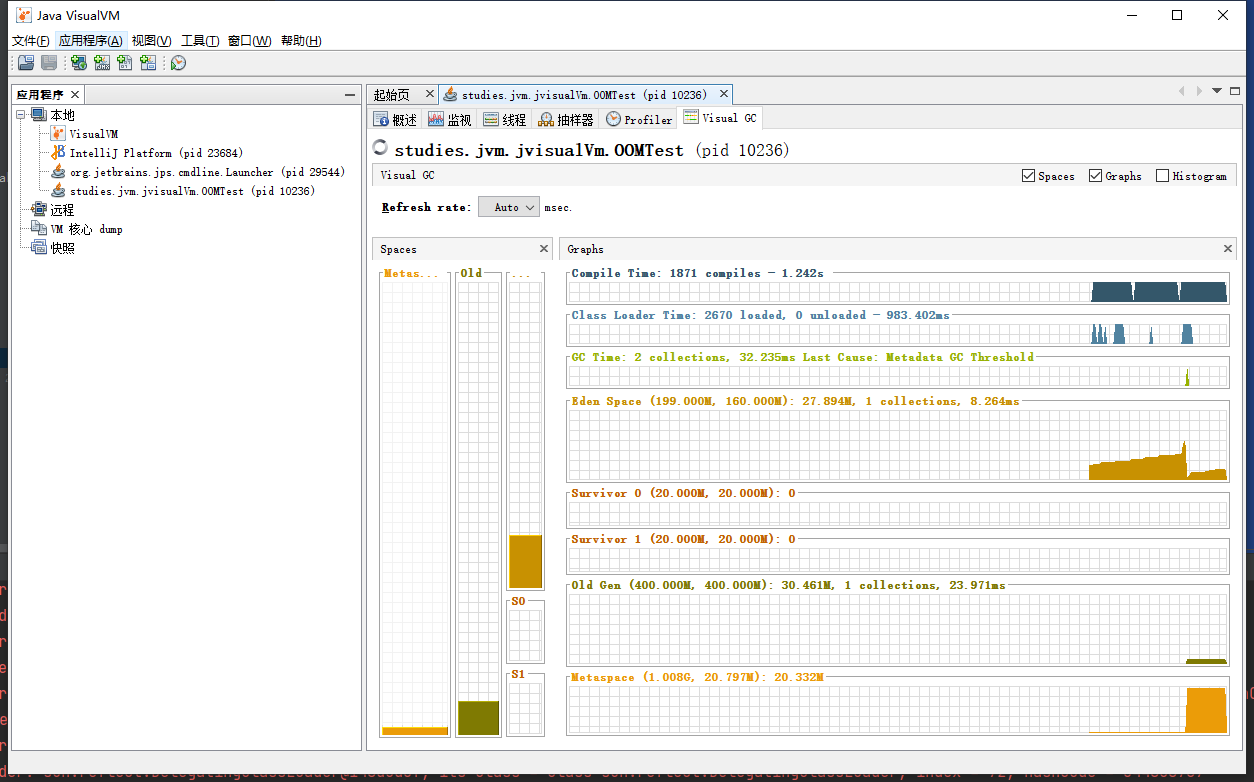Select the VM 核心 dump tree node
Image resolution: width=1254 pixels, height=782 pixels.
coord(87,229)
